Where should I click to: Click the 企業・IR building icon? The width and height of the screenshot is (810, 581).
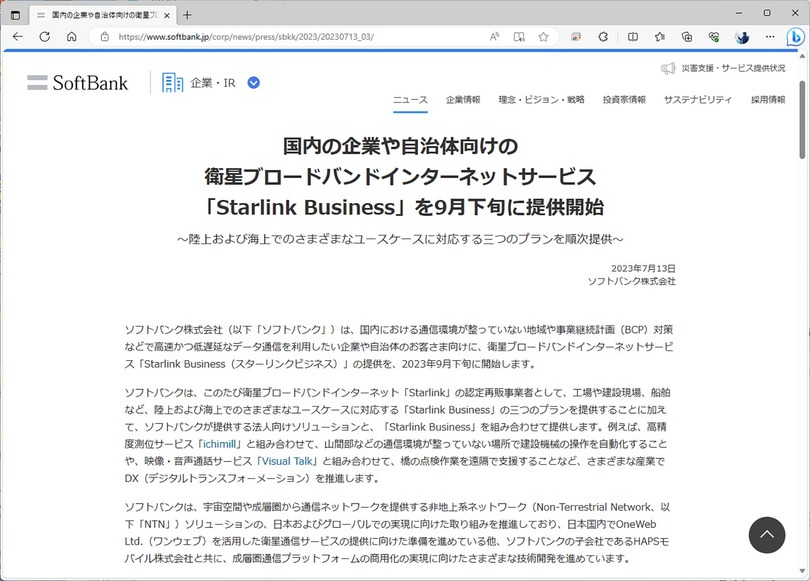[173, 83]
